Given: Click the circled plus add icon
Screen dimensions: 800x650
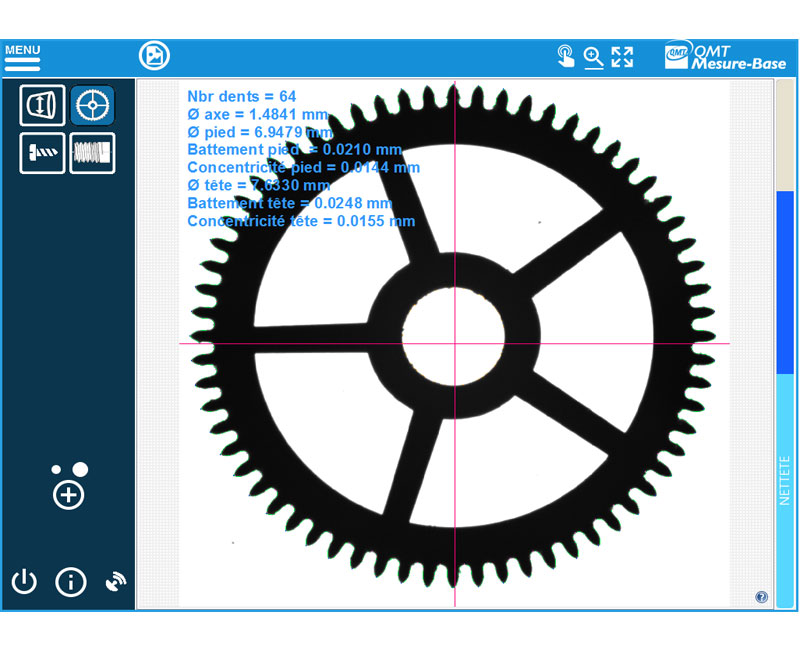Looking at the screenshot, I should [69, 494].
